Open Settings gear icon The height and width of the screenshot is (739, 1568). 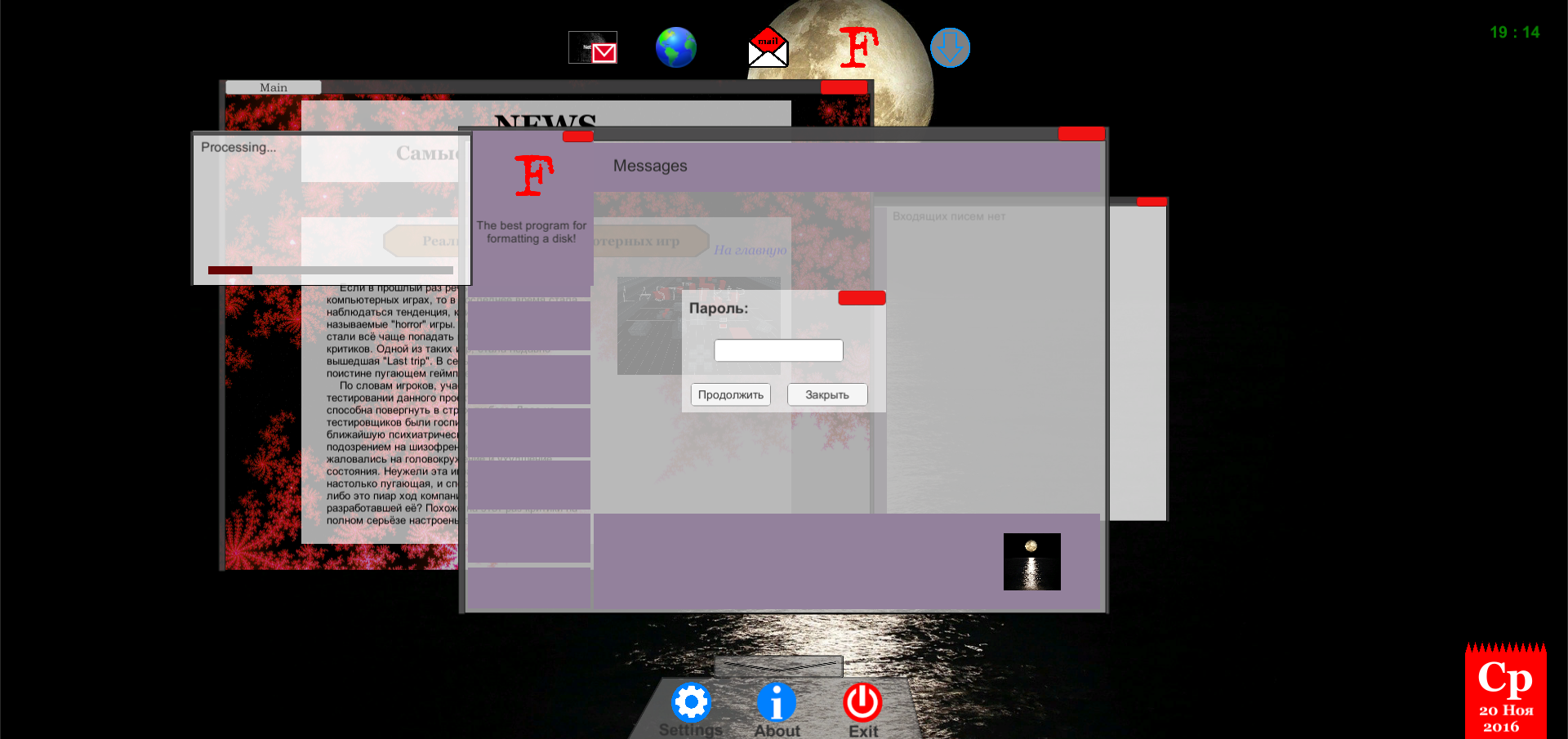tap(692, 701)
